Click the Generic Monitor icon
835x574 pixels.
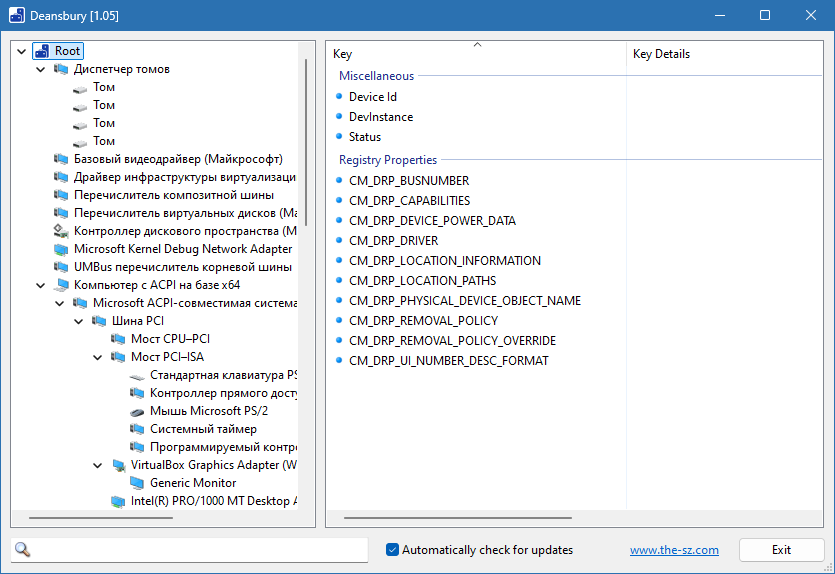tap(137, 483)
